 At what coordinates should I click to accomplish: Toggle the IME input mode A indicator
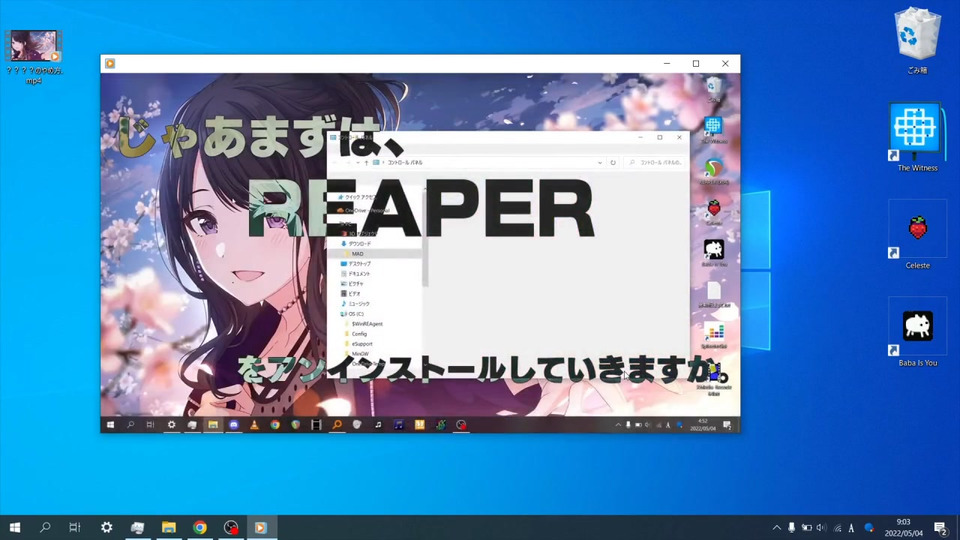pos(852,527)
